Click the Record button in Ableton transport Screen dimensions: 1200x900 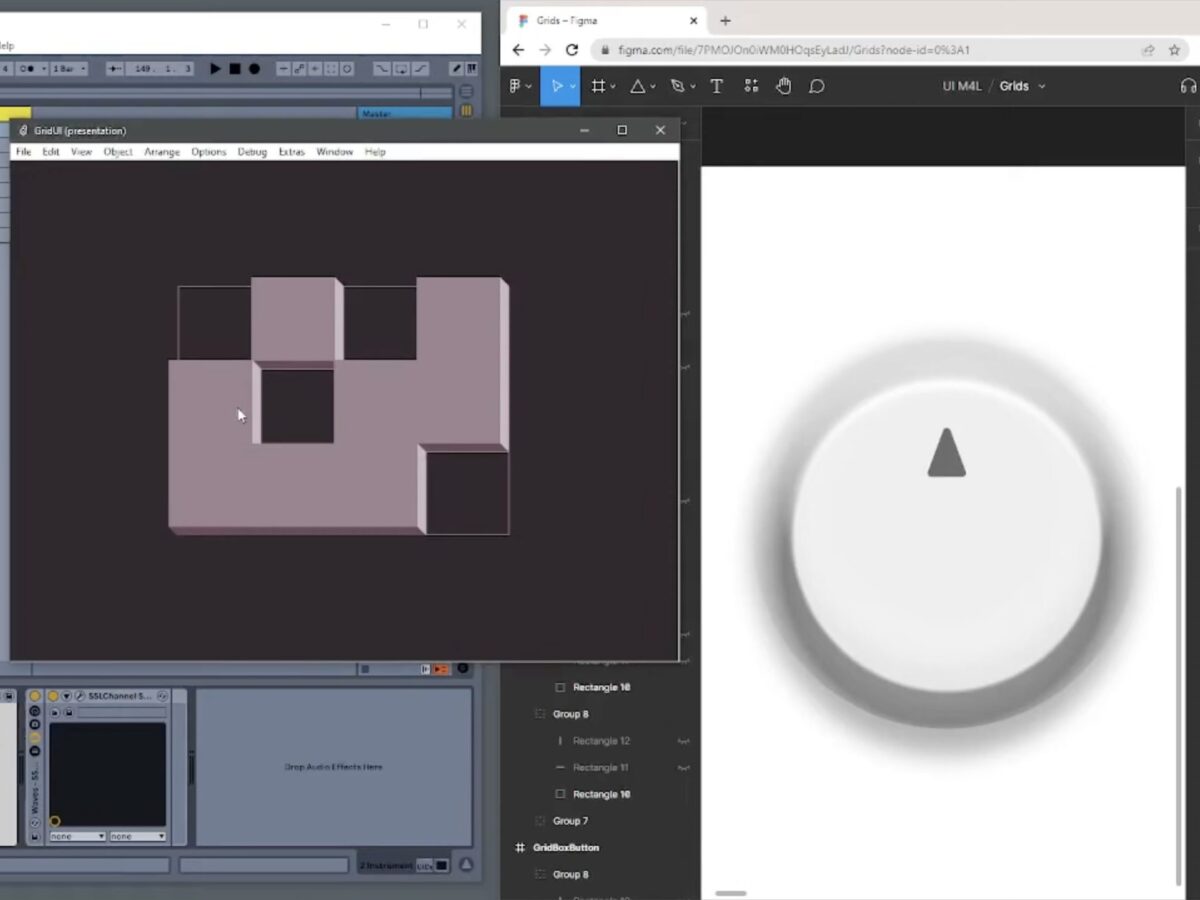click(254, 68)
